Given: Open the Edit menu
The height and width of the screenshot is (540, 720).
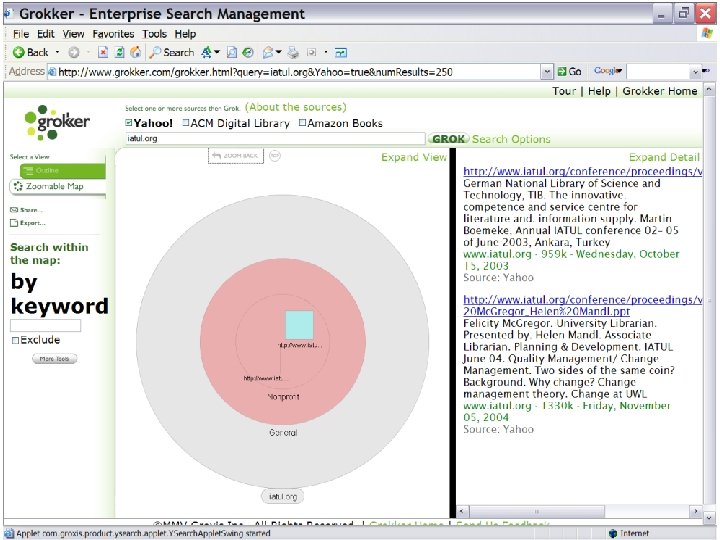Looking at the screenshot, I should tap(45, 34).
